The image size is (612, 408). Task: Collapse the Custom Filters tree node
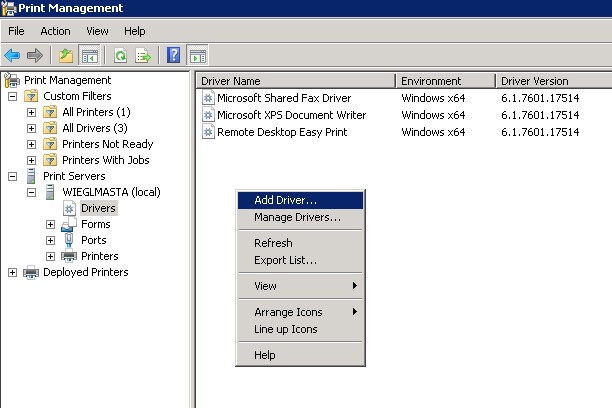[x=12, y=96]
